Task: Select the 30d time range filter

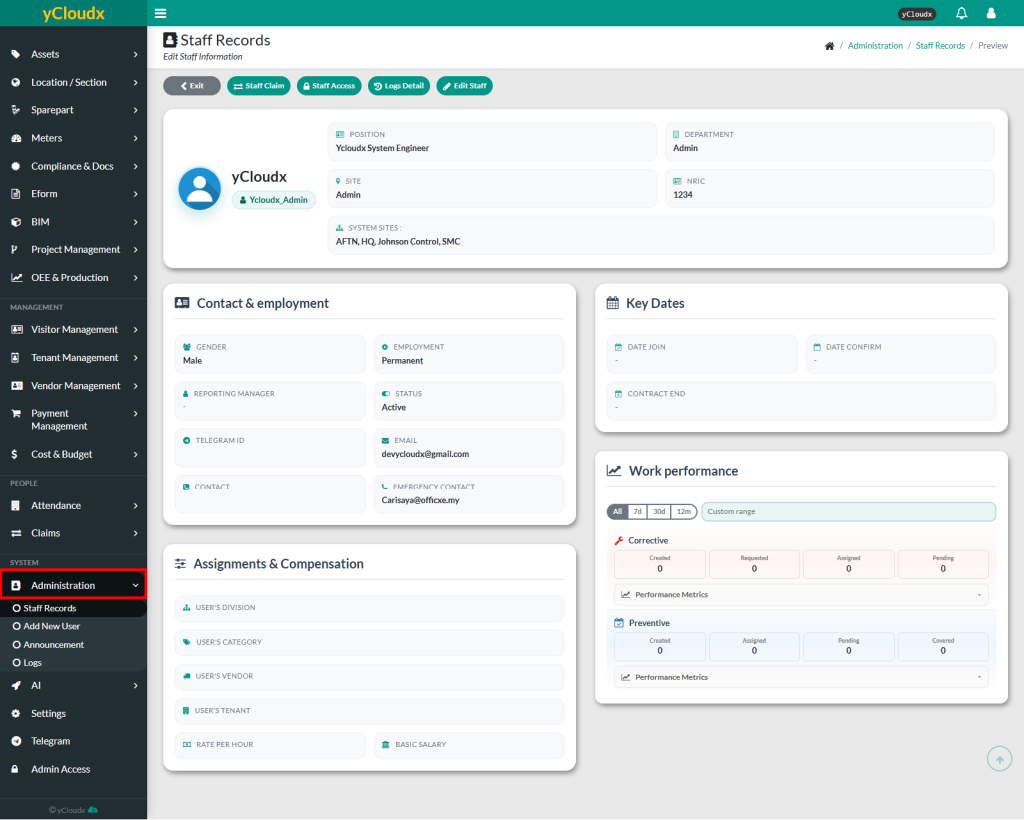Action: click(660, 512)
